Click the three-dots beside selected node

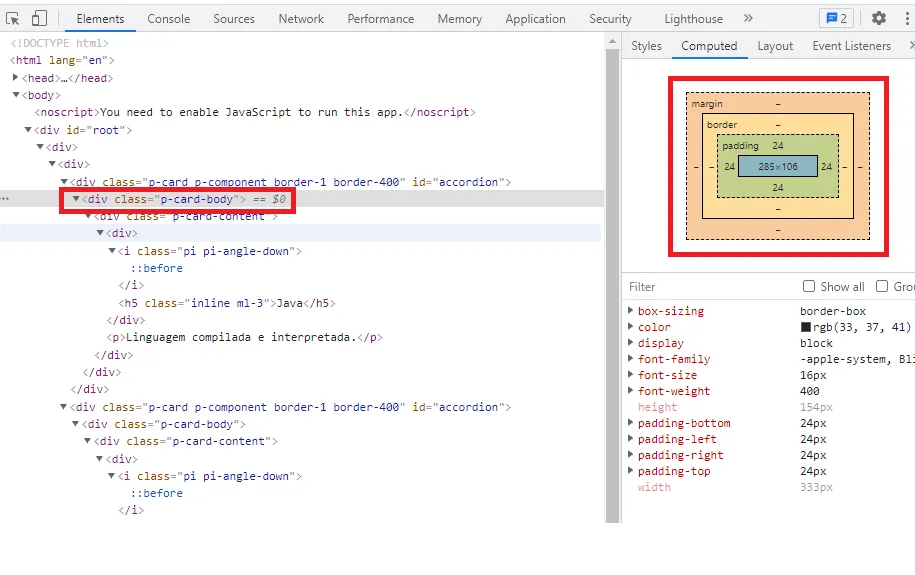click(5, 199)
